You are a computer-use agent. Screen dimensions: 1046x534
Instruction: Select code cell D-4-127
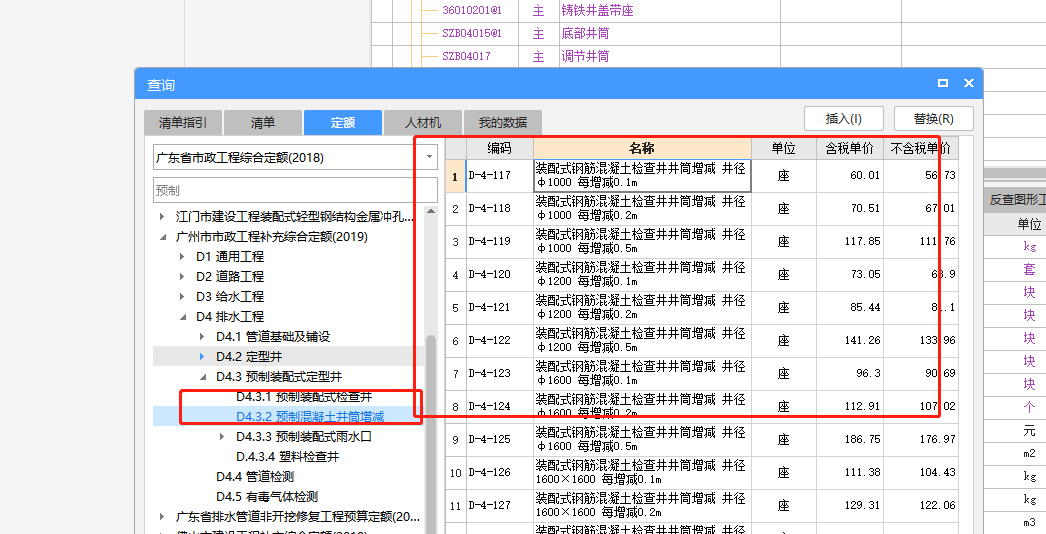(x=499, y=505)
